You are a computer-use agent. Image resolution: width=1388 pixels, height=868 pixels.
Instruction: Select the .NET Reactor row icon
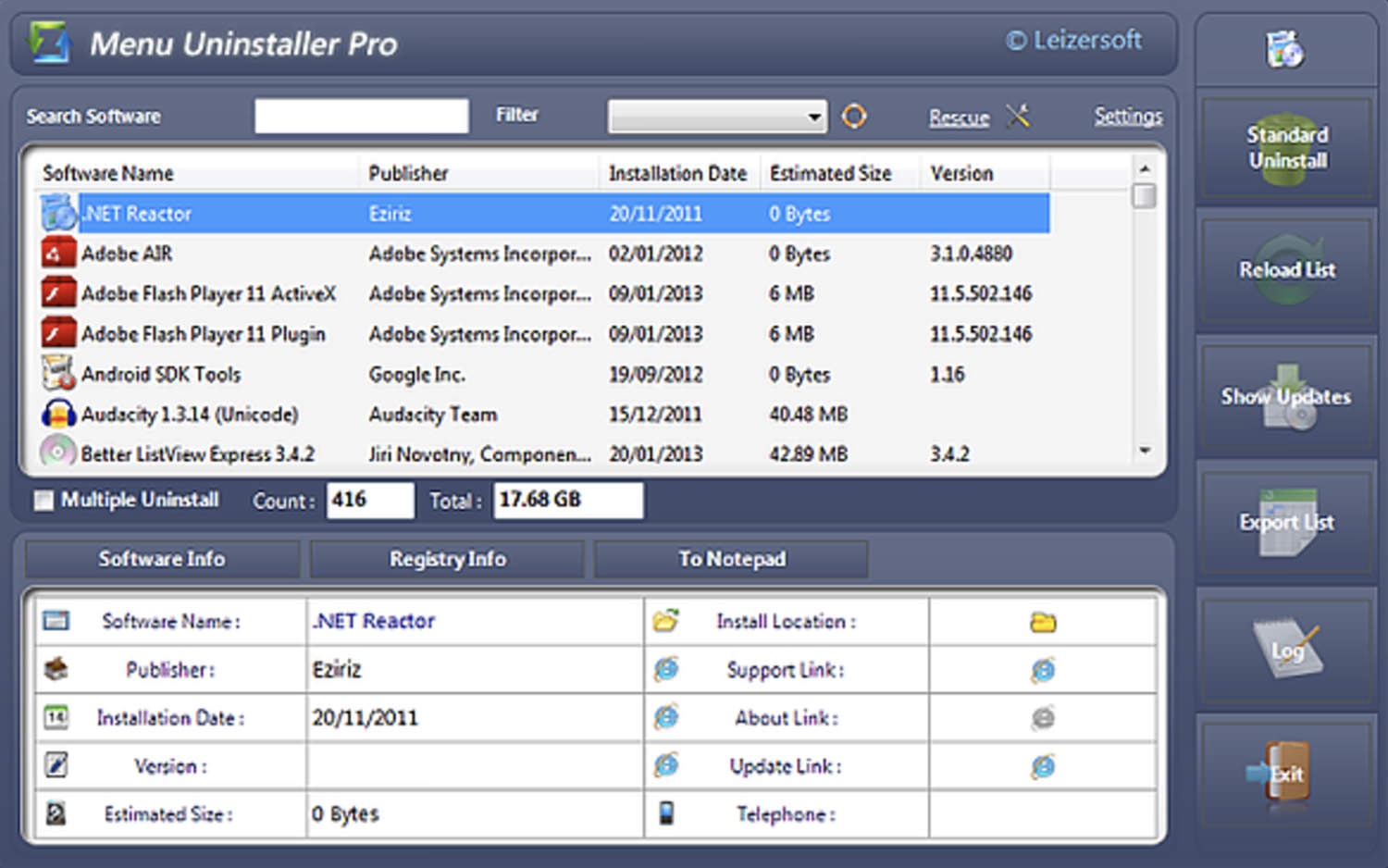tap(58, 213)
